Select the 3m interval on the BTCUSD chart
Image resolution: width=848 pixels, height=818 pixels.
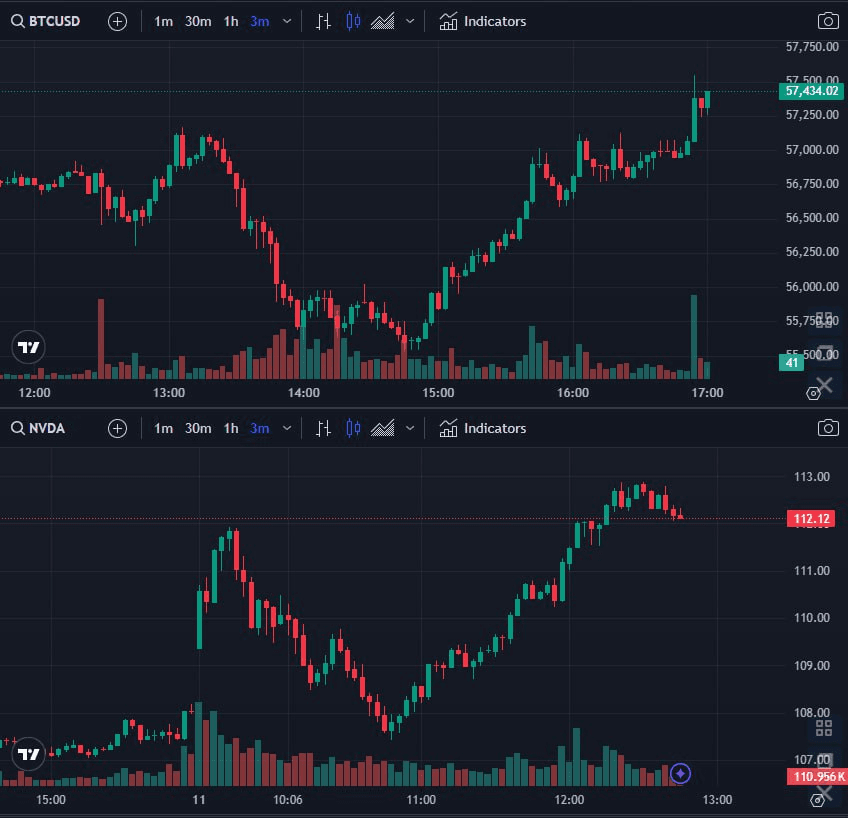click(260, 22)
